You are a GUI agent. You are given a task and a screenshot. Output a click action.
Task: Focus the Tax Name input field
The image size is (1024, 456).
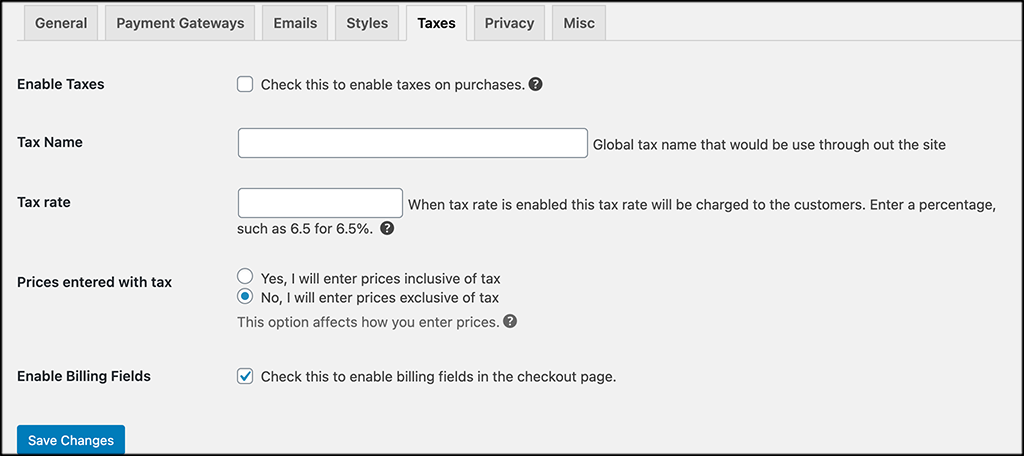[413, 143]
